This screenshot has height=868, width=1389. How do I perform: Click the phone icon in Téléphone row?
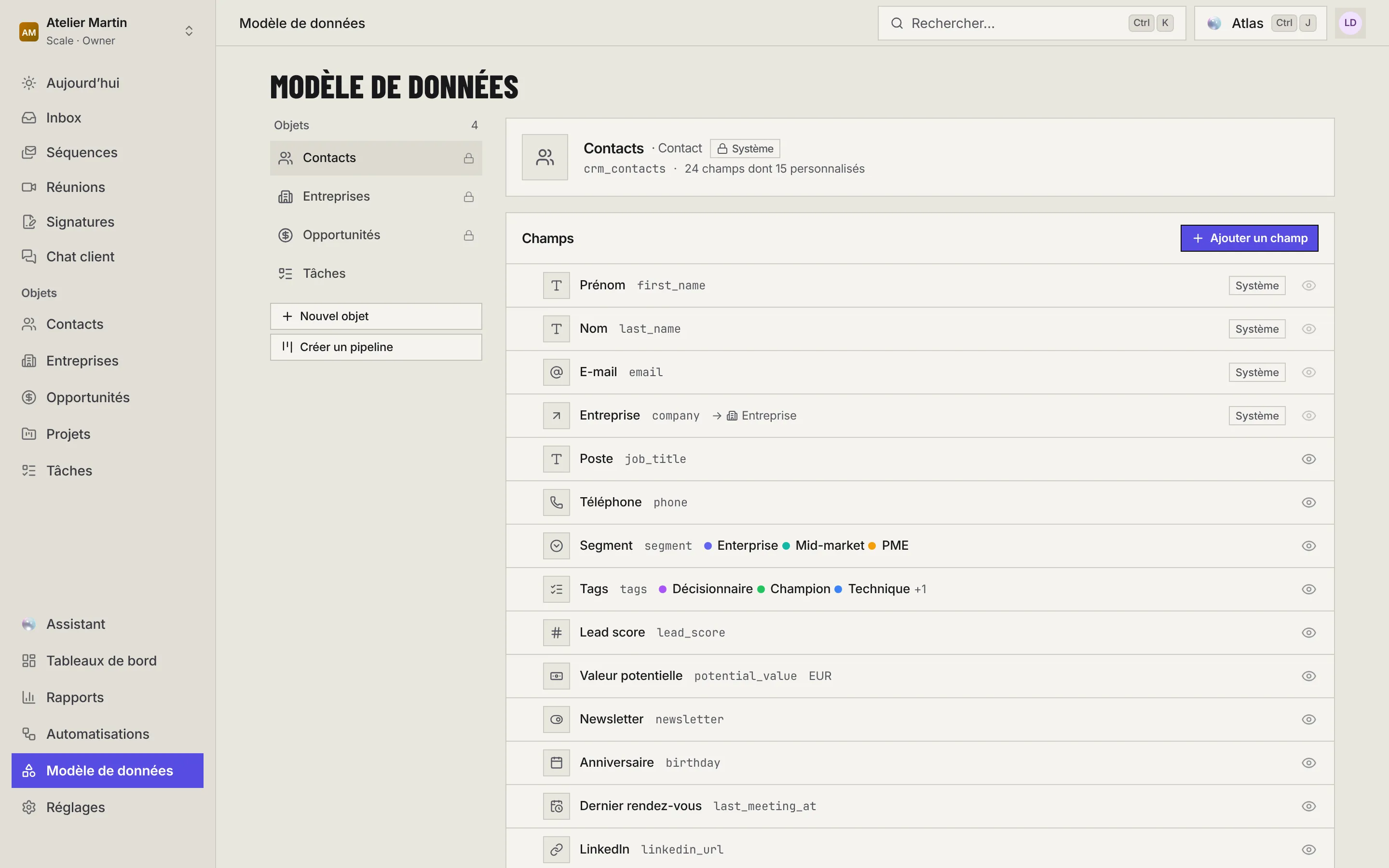[556, 502]
